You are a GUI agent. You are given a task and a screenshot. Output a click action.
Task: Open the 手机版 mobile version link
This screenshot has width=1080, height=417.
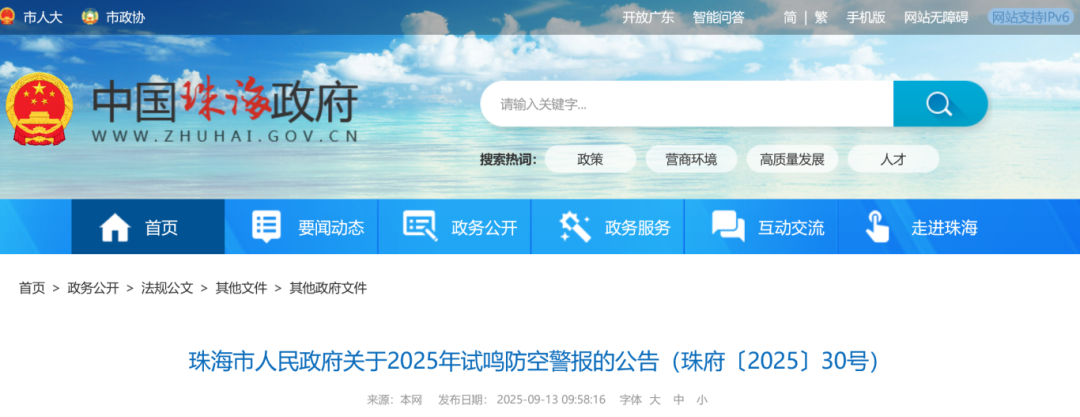pos(866,18)
